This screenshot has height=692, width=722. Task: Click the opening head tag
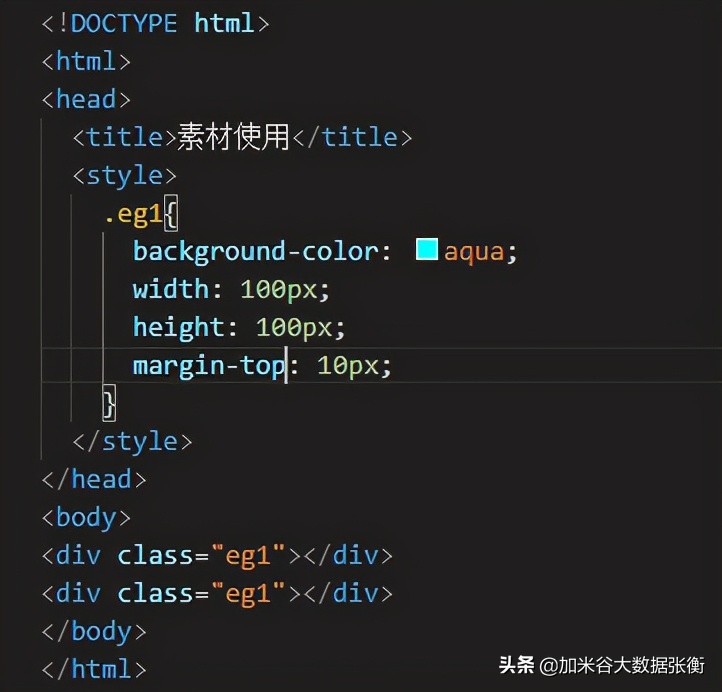tap(86, 99)
